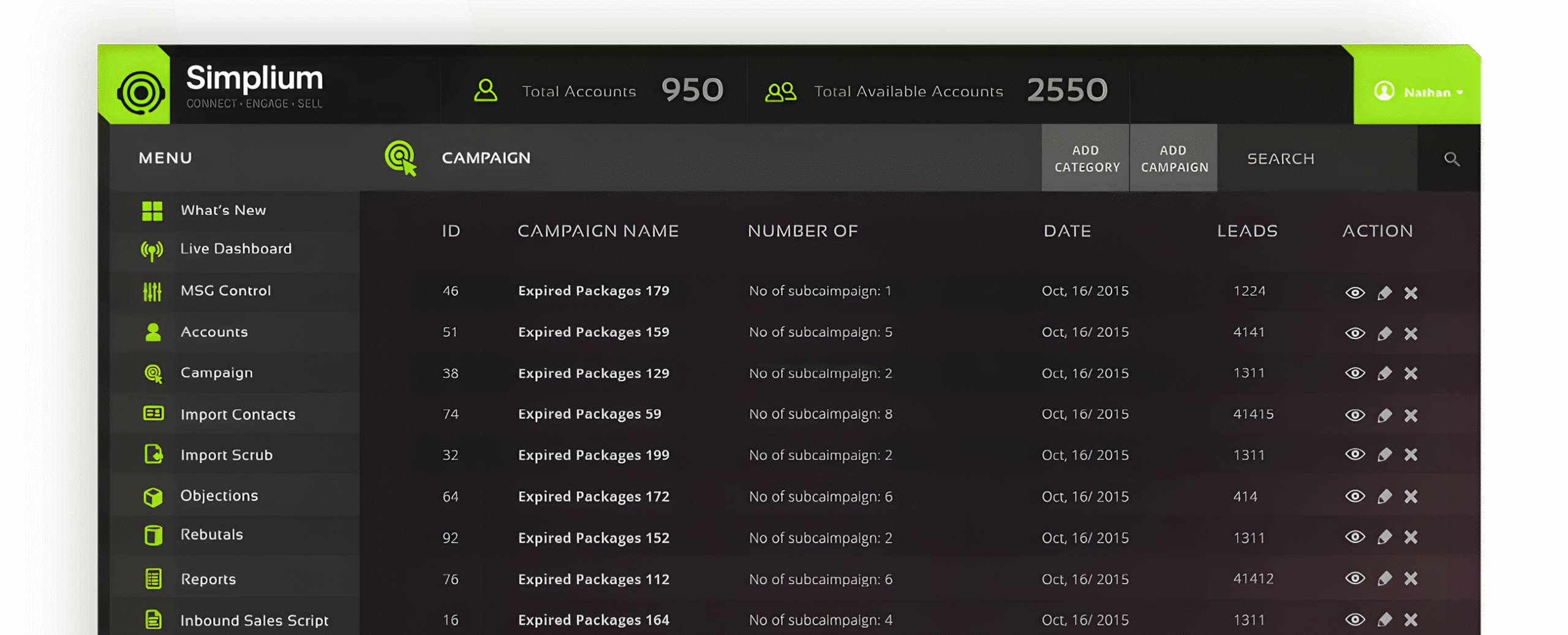Remove Expired Packages 172 using X icon

click(x=1411, y=497)
